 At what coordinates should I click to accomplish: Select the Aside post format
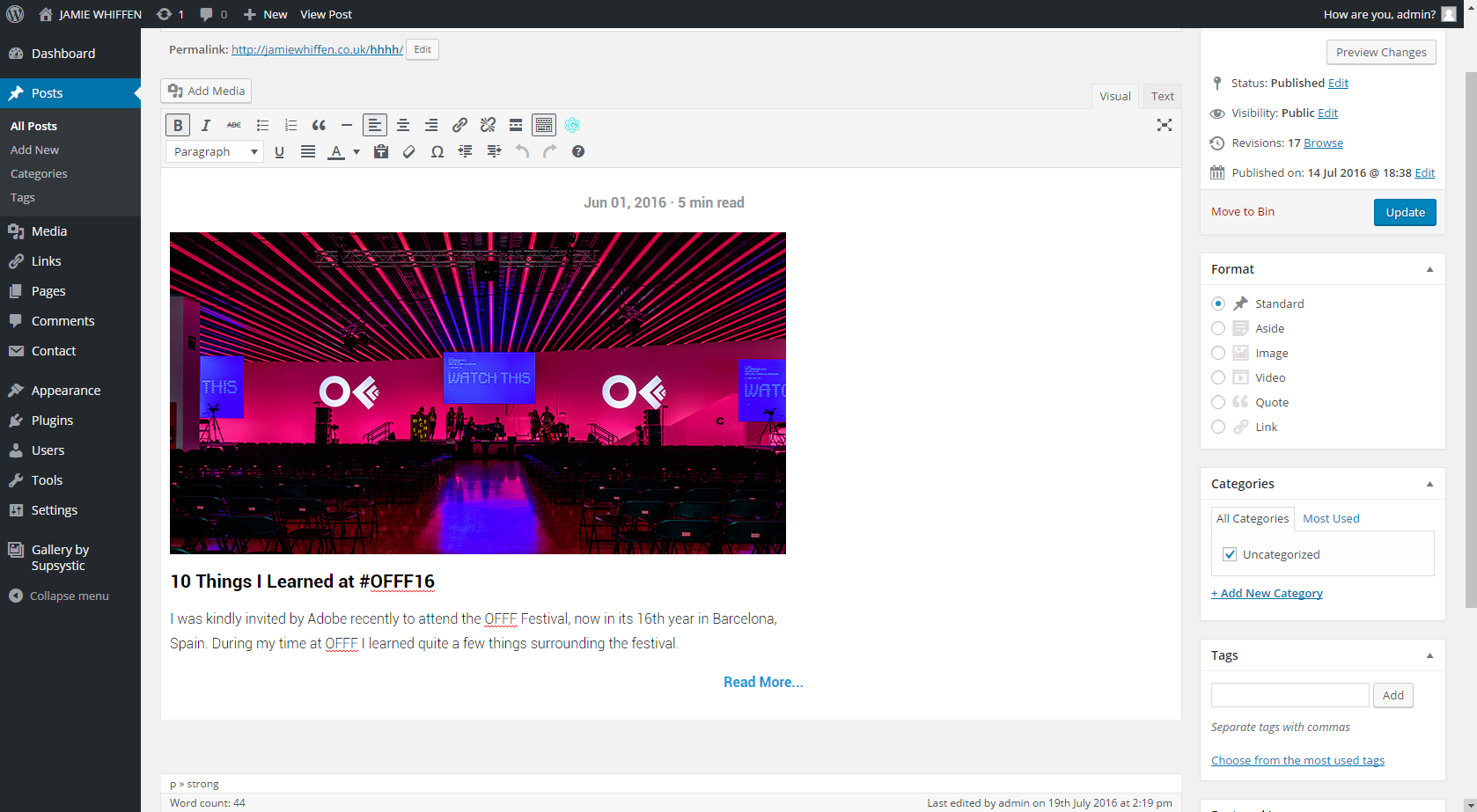[1218, 328]
